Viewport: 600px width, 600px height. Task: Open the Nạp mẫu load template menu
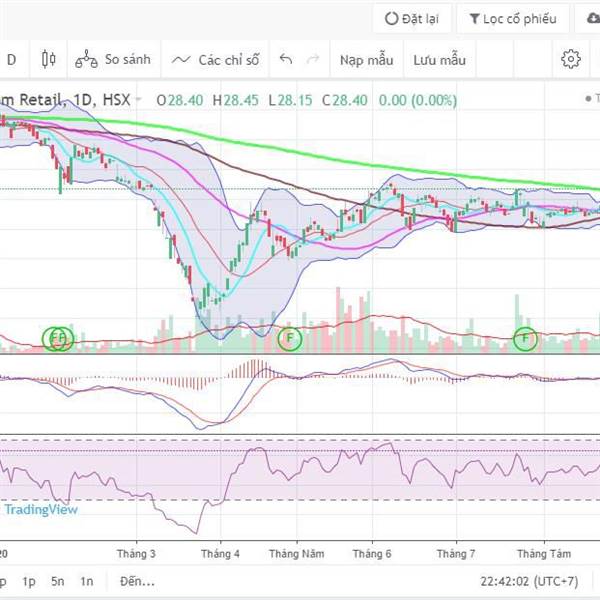coord(366,60)
